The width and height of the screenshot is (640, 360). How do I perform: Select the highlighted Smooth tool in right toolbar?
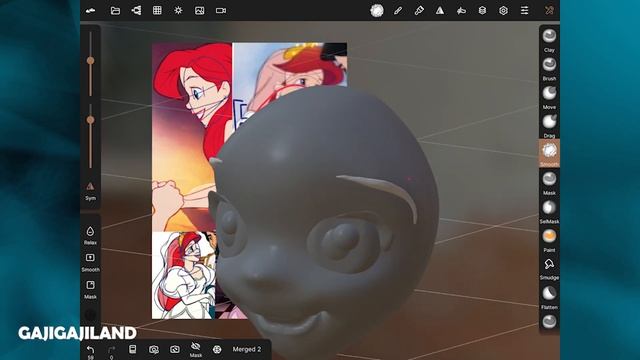click(x=549, y=153)
